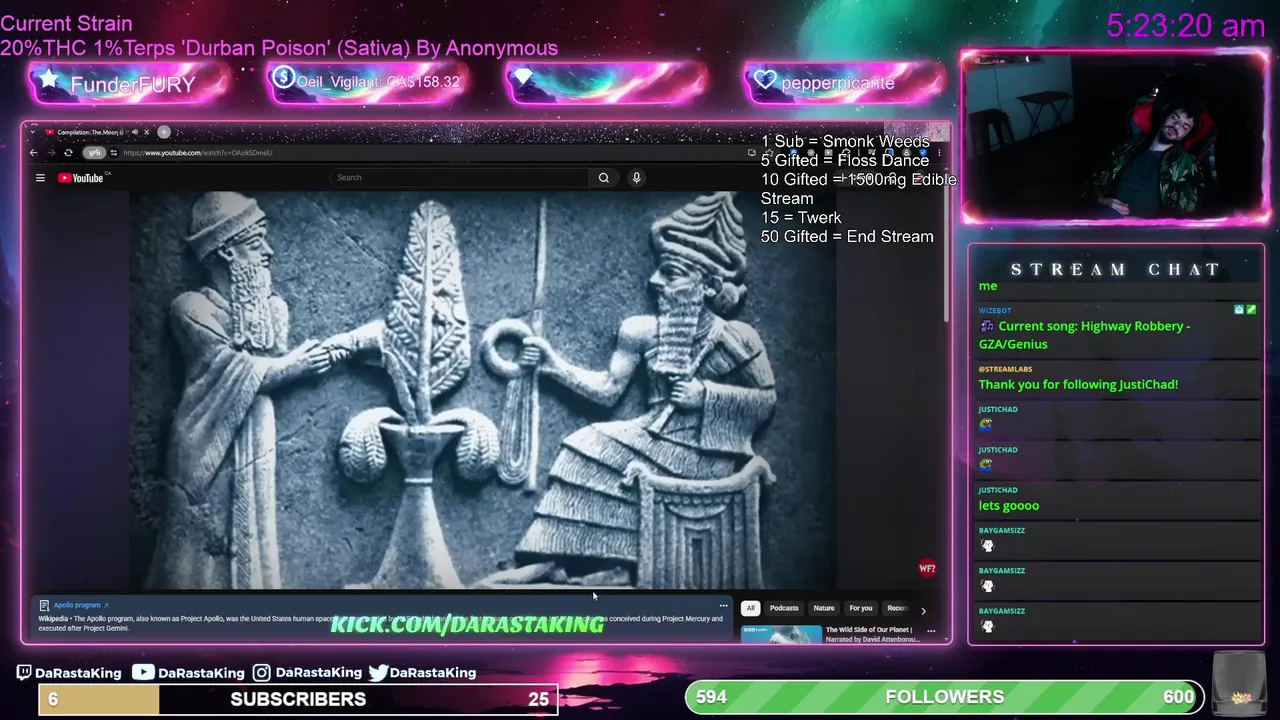Click the Instagram DaRastaKing social handle
This screenshot has width=1280, height=720.
pos(306,673)
